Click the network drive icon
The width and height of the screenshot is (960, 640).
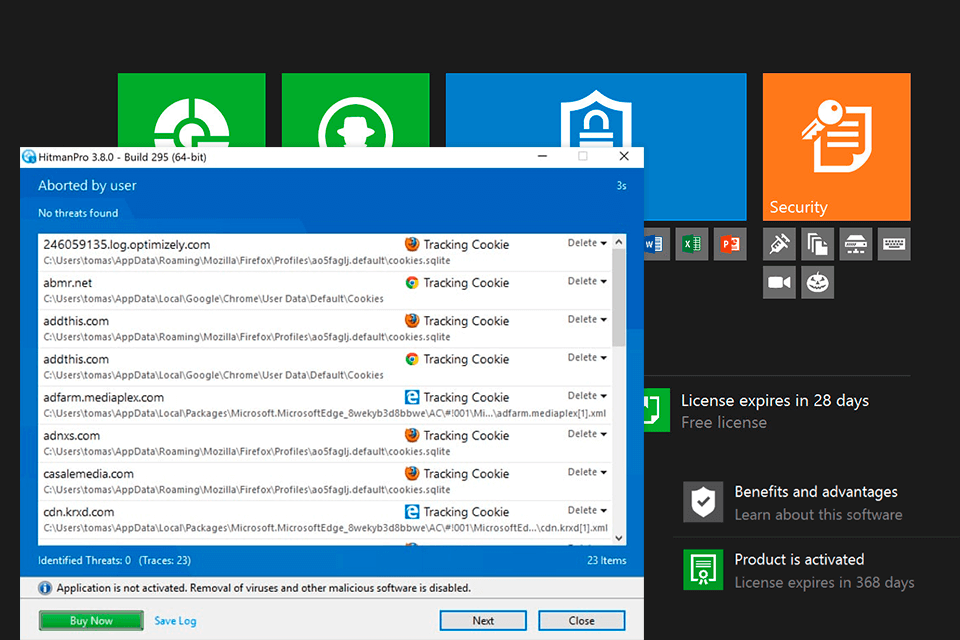(855, 245)
